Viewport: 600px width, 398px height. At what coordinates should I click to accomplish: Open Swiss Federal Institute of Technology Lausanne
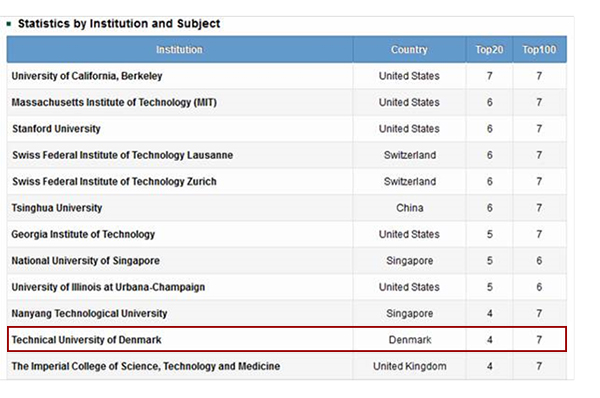point(122,155)
